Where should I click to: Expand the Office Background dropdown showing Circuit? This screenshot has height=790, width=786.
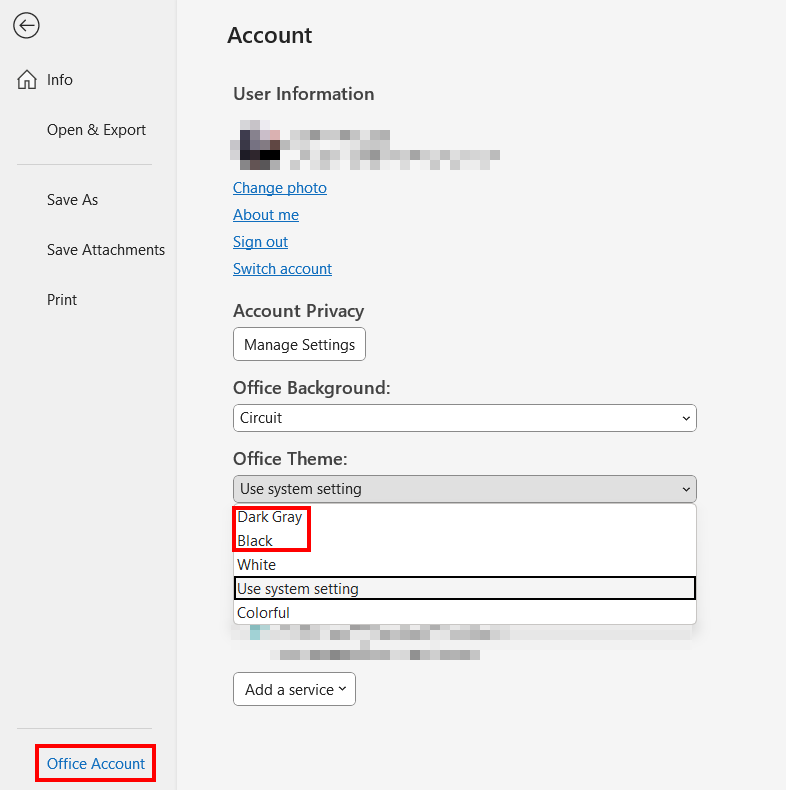465,418
